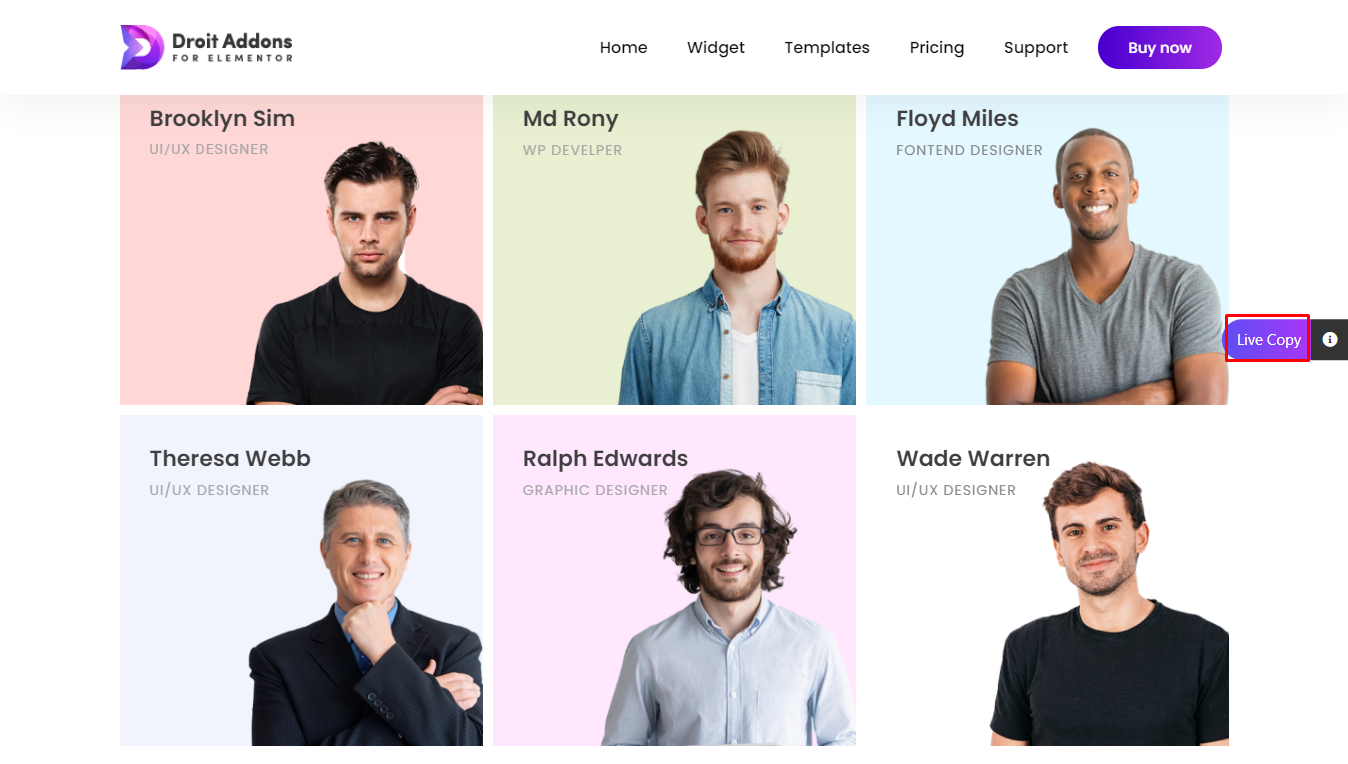Click the Ralph Edwards name heading

(x=605, y=458)
